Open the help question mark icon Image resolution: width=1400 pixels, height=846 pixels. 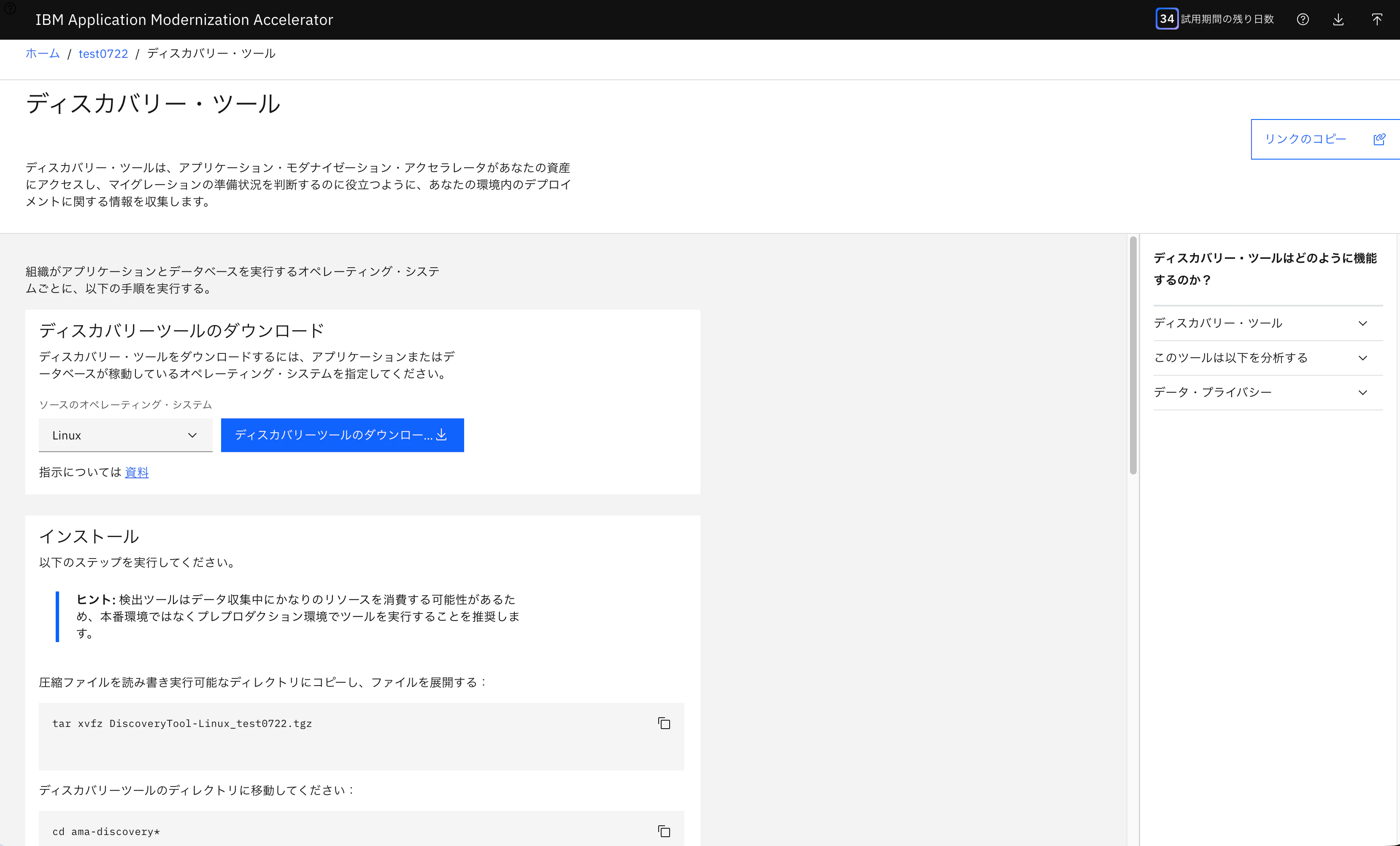(1303, 19)
